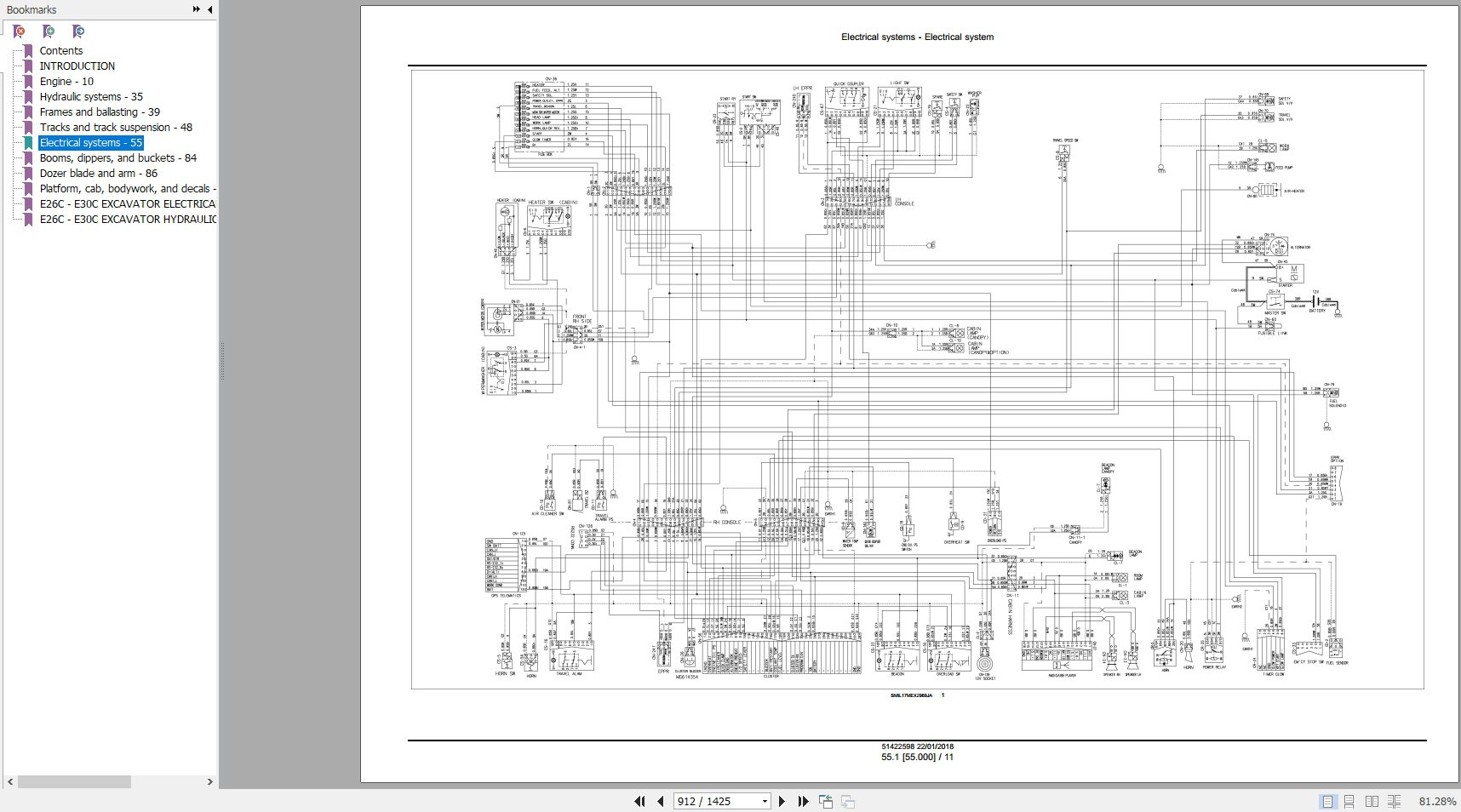Switch to two-page facing view
The width and height of the screenshot is (1461, 812).
(1371, 801)
